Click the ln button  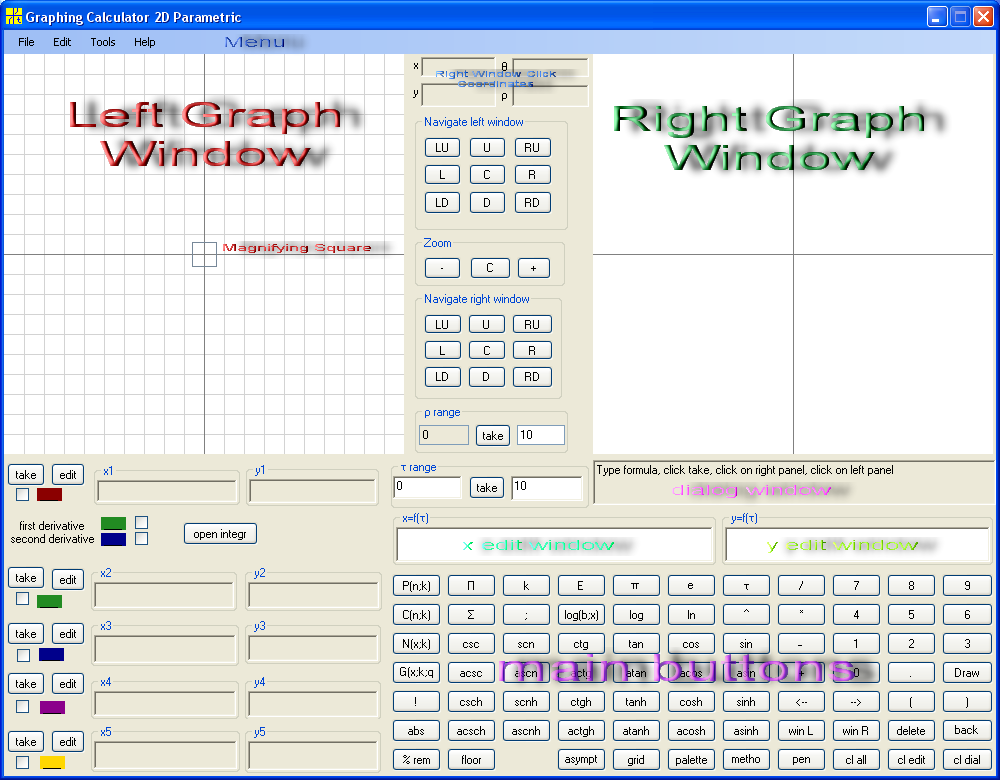tap(691, 615)
